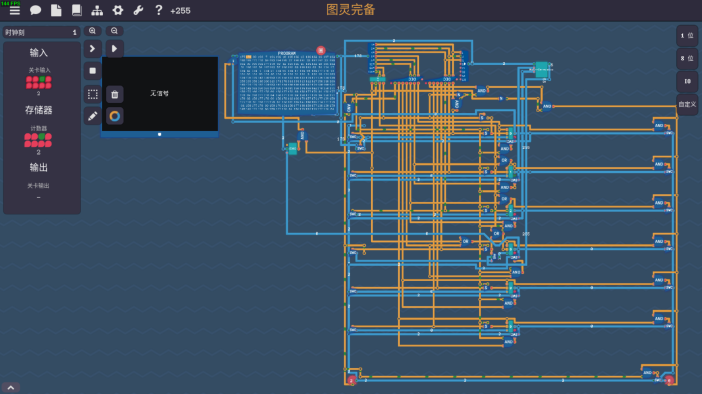The height and width of the screenshot is (394, 702).
Task: Click the 关卡输入 level input bit indicator
Action: click(x=39, y=82)
